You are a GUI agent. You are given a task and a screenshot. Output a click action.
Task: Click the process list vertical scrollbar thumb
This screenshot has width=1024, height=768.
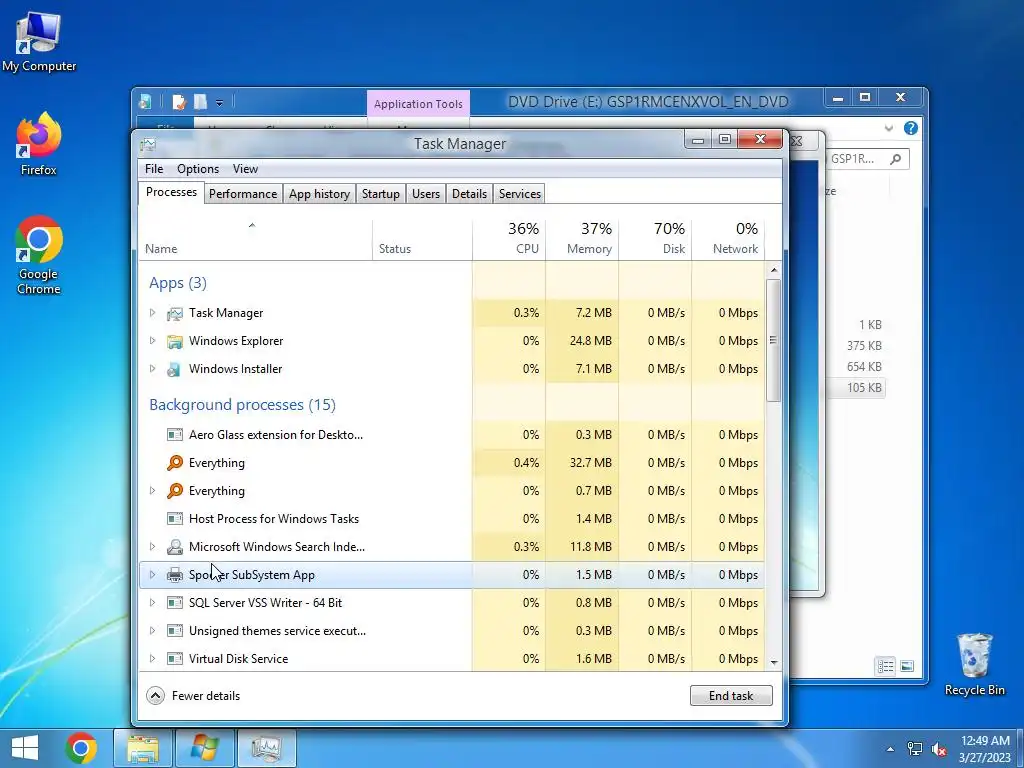pos(774,340)
